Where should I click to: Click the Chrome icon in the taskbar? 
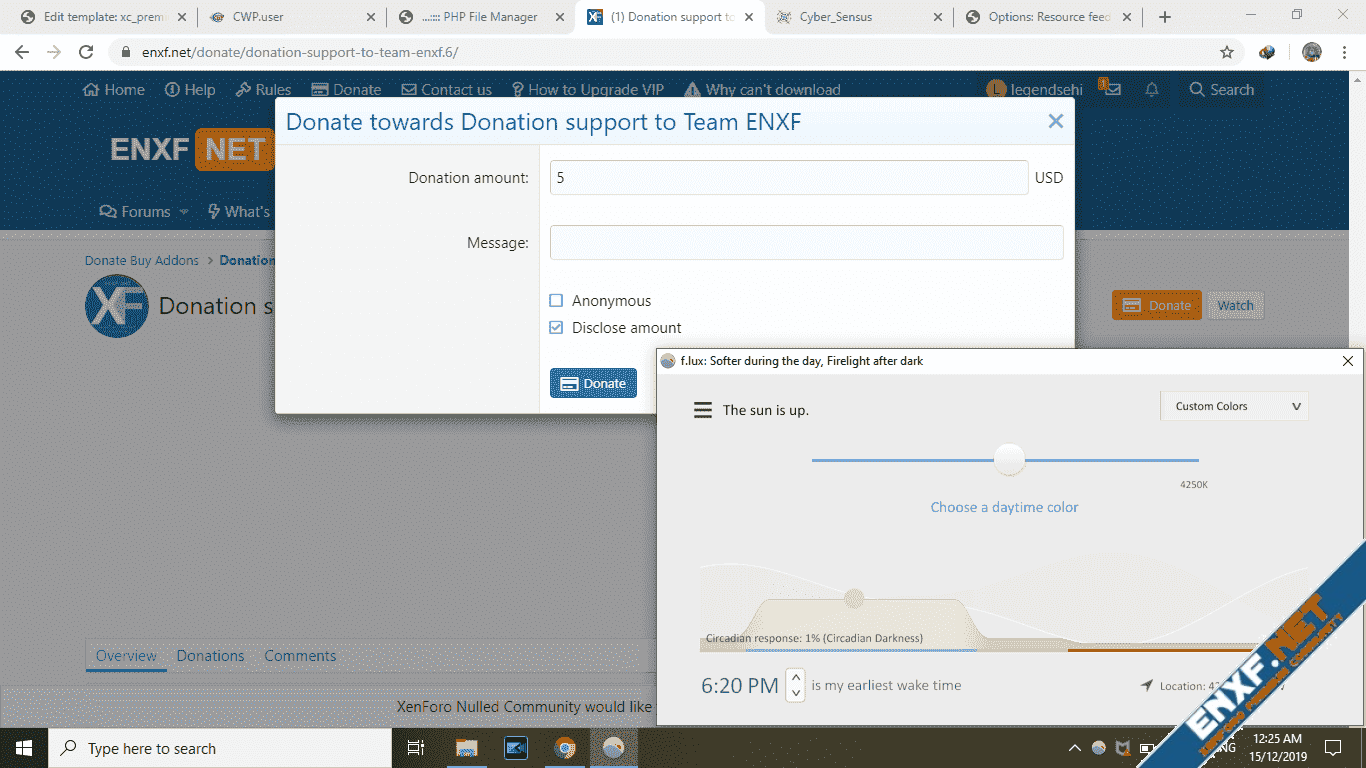[566, 748]
